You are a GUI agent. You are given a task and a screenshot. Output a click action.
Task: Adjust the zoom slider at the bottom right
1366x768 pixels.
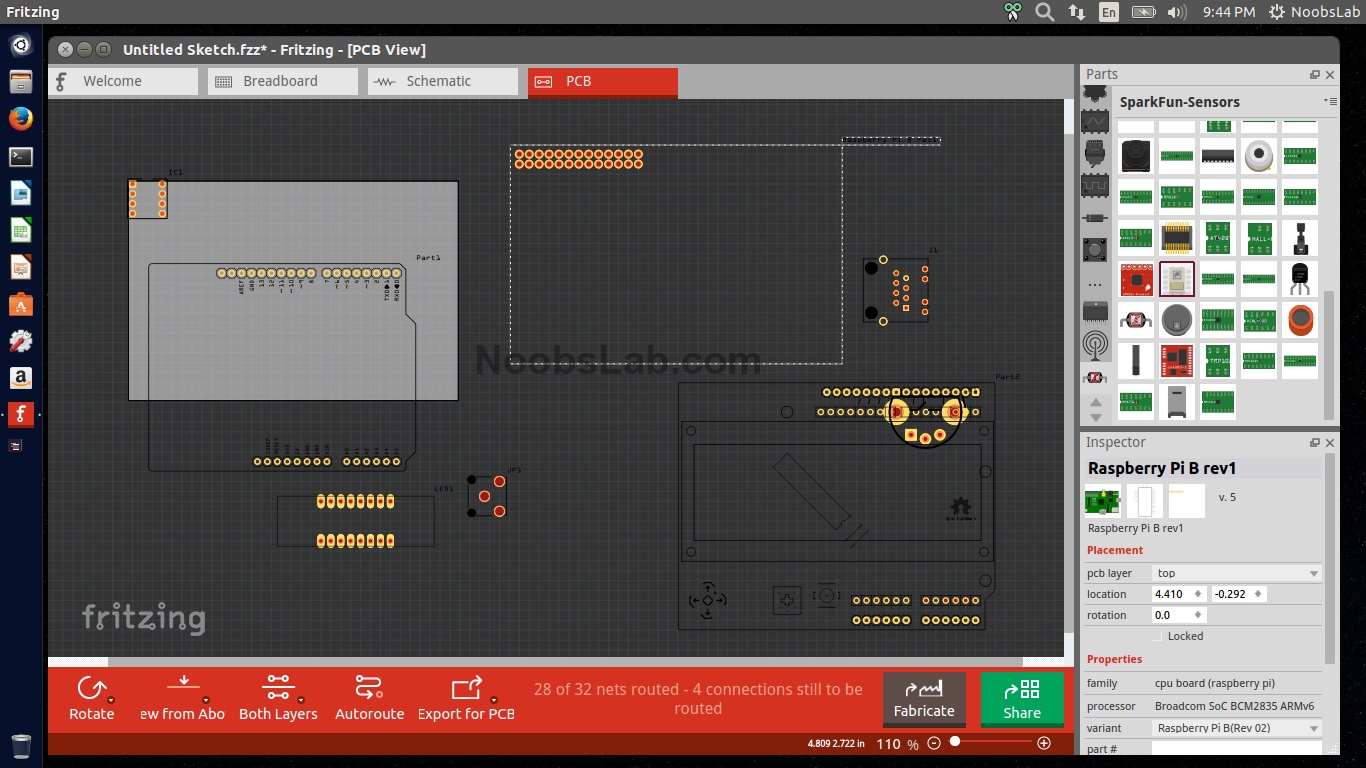[x=955, y=743]
